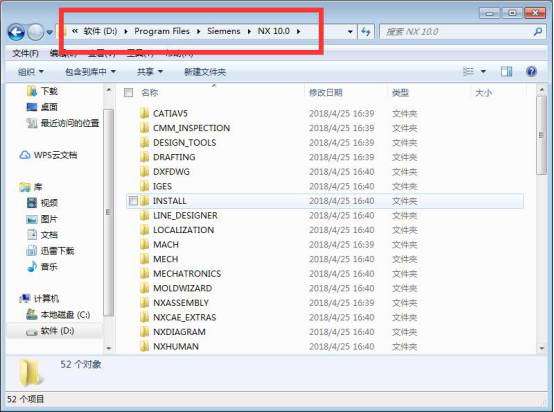The height and width of the screenshot is (412, 554).
Task: Toggle the preview pane icon
Action: pyautogui.click(x=506, y=72)
